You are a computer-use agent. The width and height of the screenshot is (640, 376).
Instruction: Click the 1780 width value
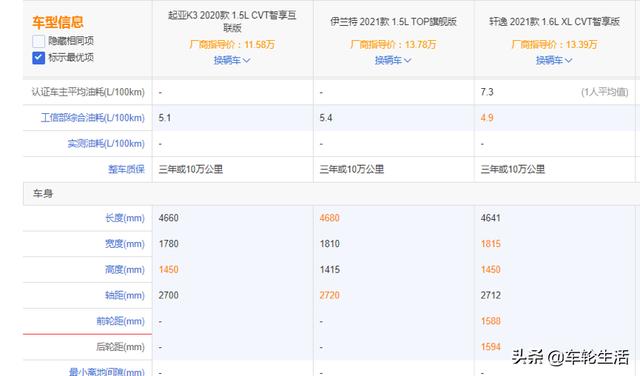(169, 244)
